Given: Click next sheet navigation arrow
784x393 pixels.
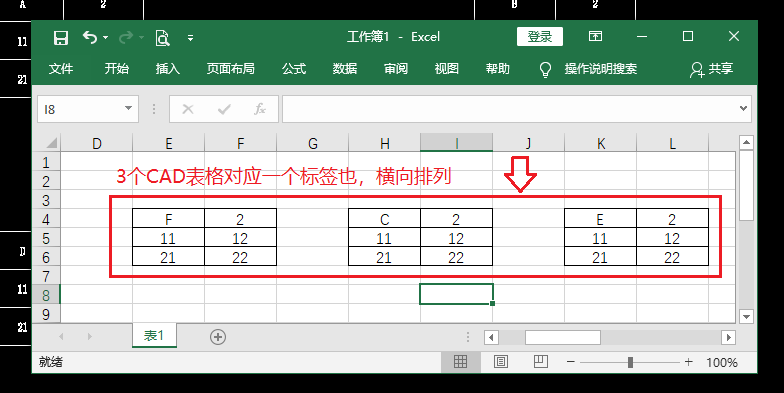Looking at the screenshot, I should tap(90, 336).
